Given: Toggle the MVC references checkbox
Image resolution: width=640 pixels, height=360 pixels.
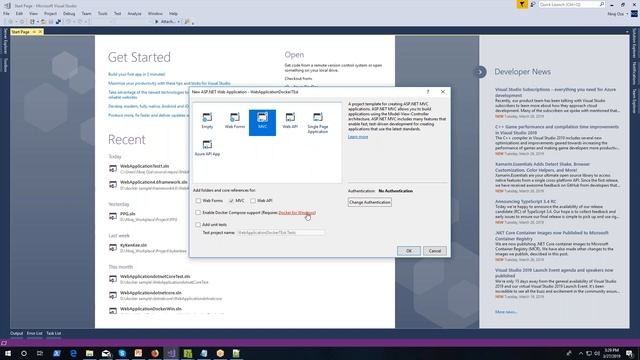Looking at the screenshot, I should (231, 200).
